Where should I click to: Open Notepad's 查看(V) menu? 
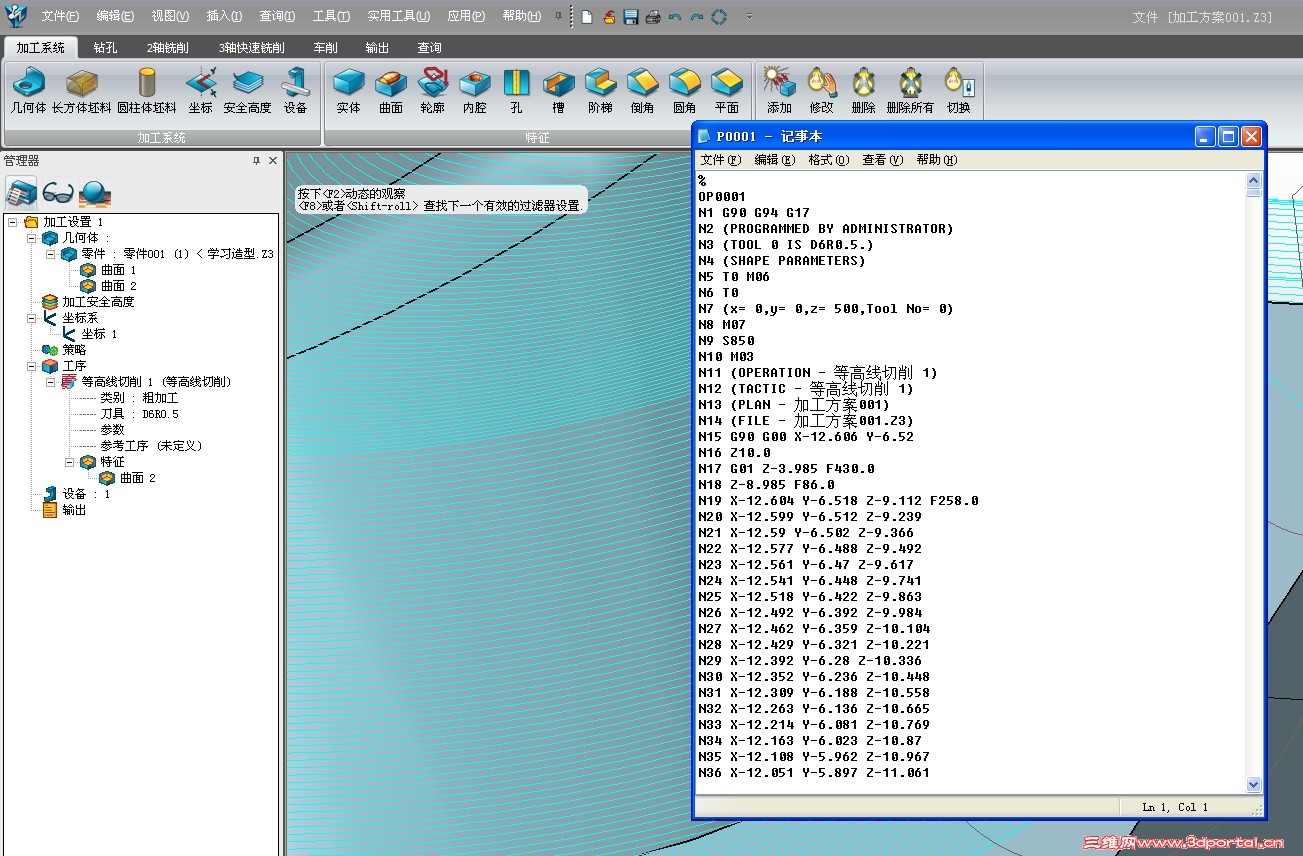coord(882,160)
